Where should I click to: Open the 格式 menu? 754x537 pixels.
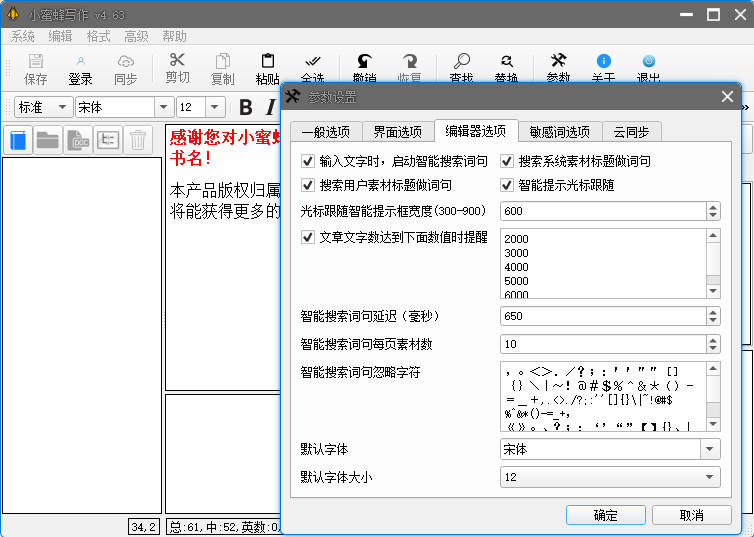tap(99, 37)
